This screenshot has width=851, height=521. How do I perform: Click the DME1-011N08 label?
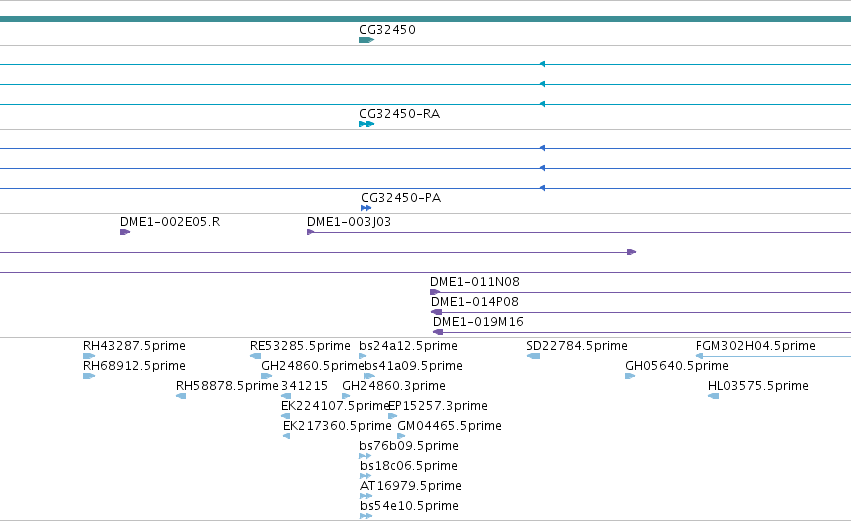pyautogui.click(x=475, y=282)
